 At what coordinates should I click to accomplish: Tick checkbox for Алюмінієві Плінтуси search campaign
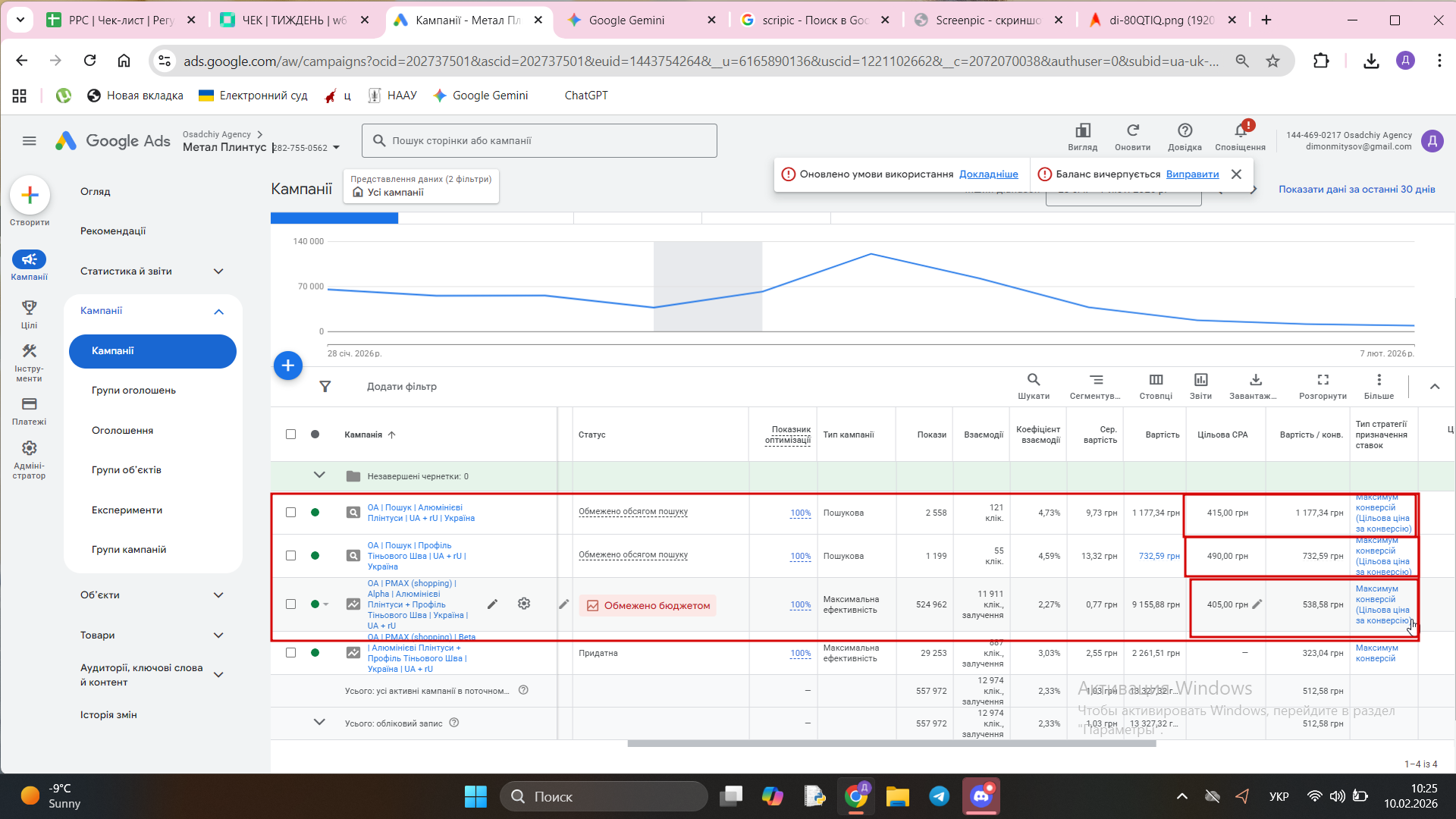(290, 513)
